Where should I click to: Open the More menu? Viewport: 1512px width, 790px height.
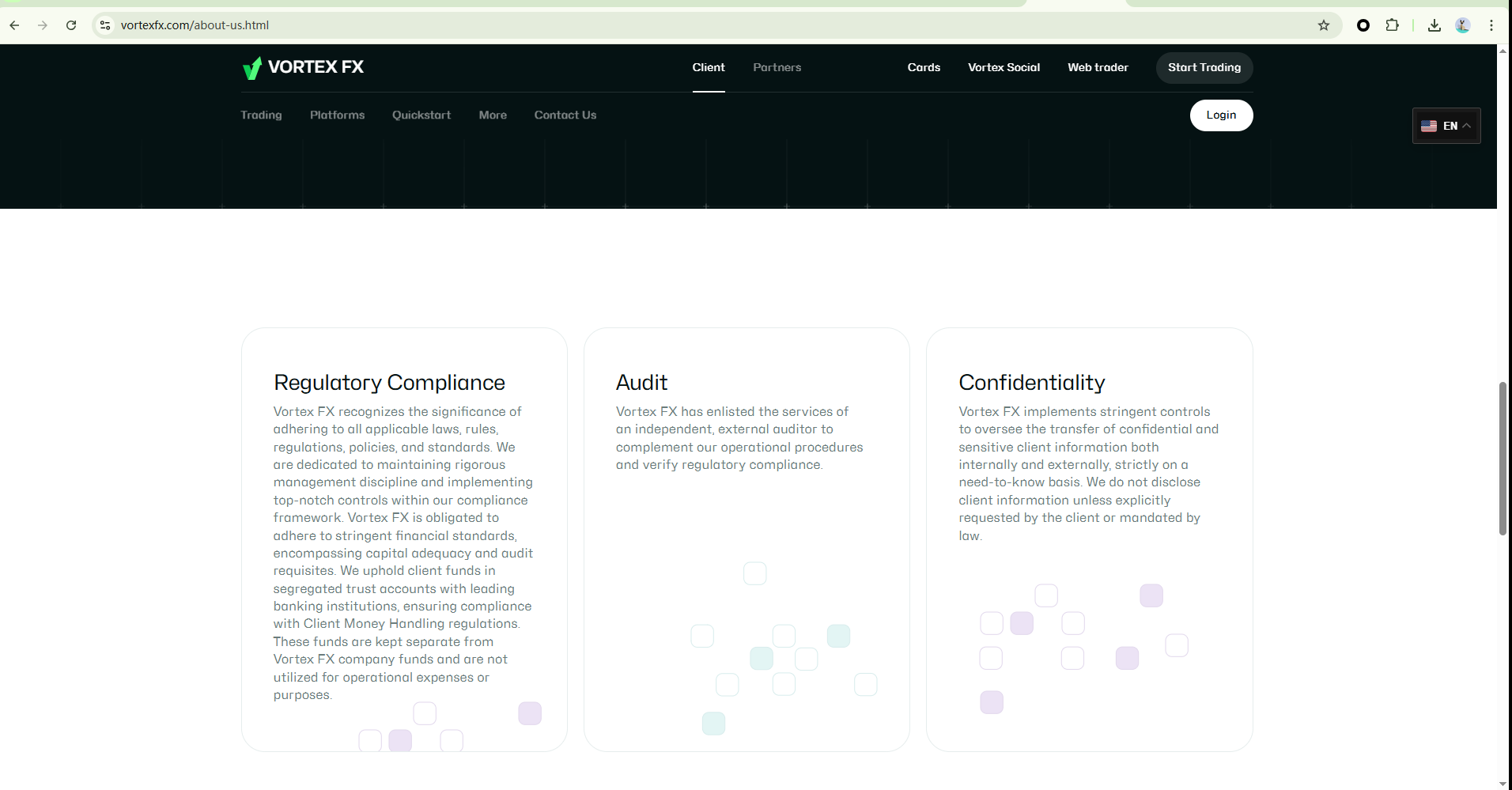tap(493, 115)
